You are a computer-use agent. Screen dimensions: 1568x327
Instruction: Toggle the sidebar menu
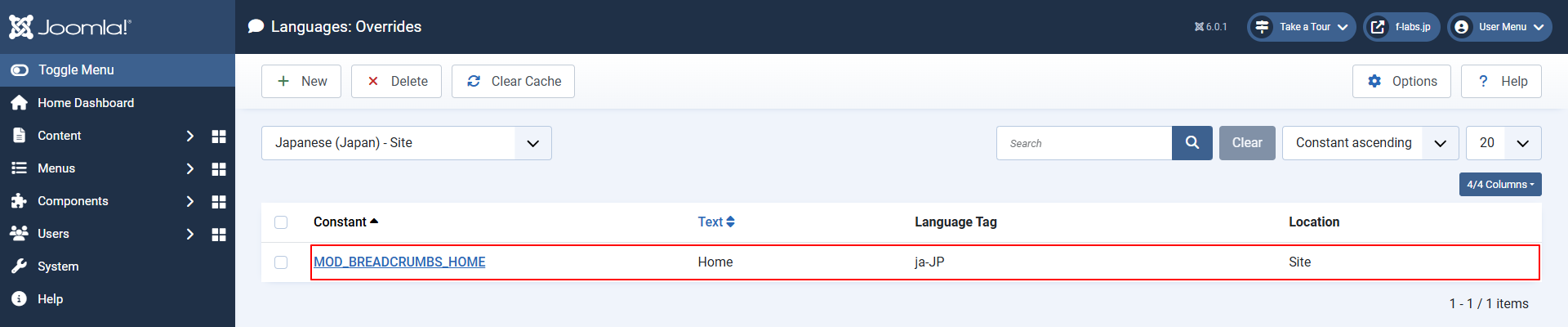[x=75, y=70]
